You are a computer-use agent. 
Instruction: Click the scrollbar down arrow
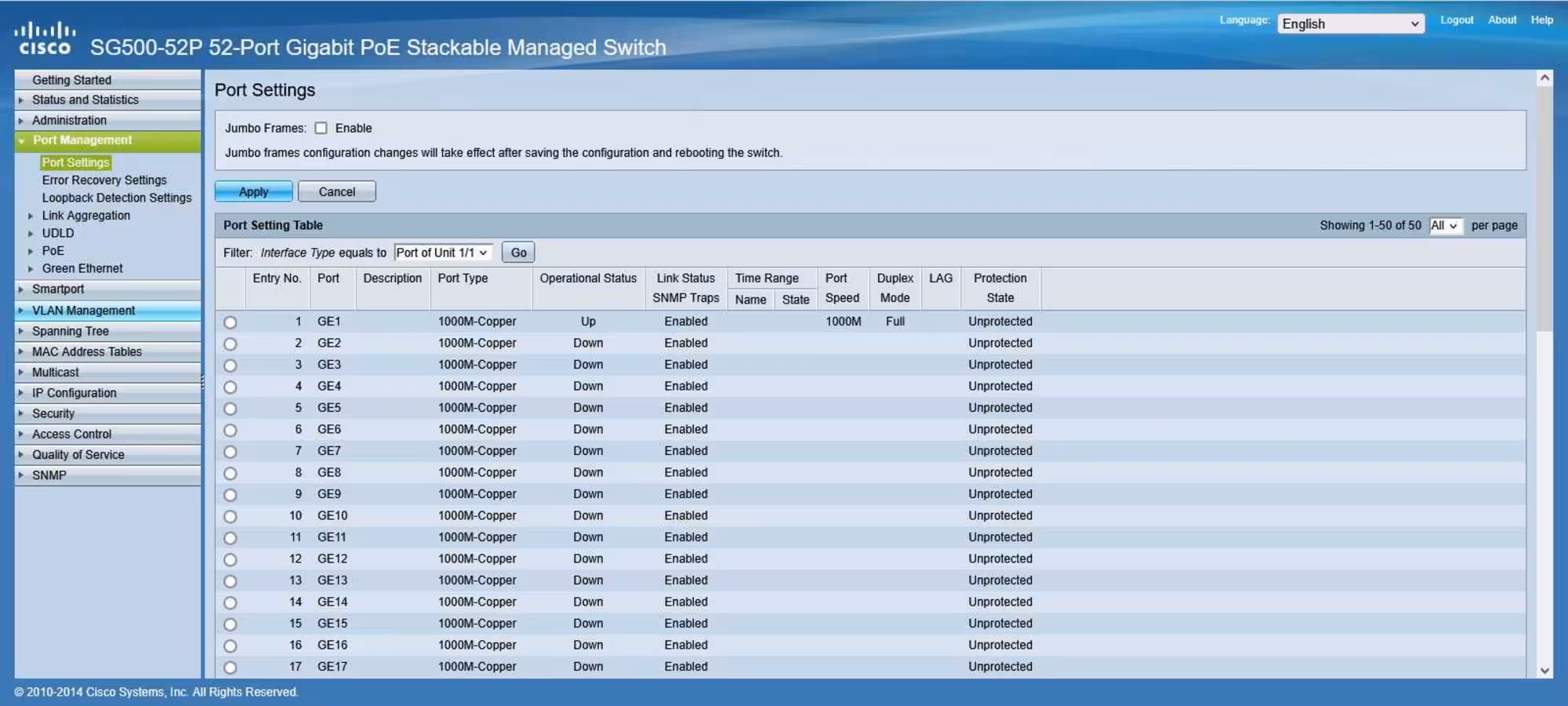click(1544, 671)
